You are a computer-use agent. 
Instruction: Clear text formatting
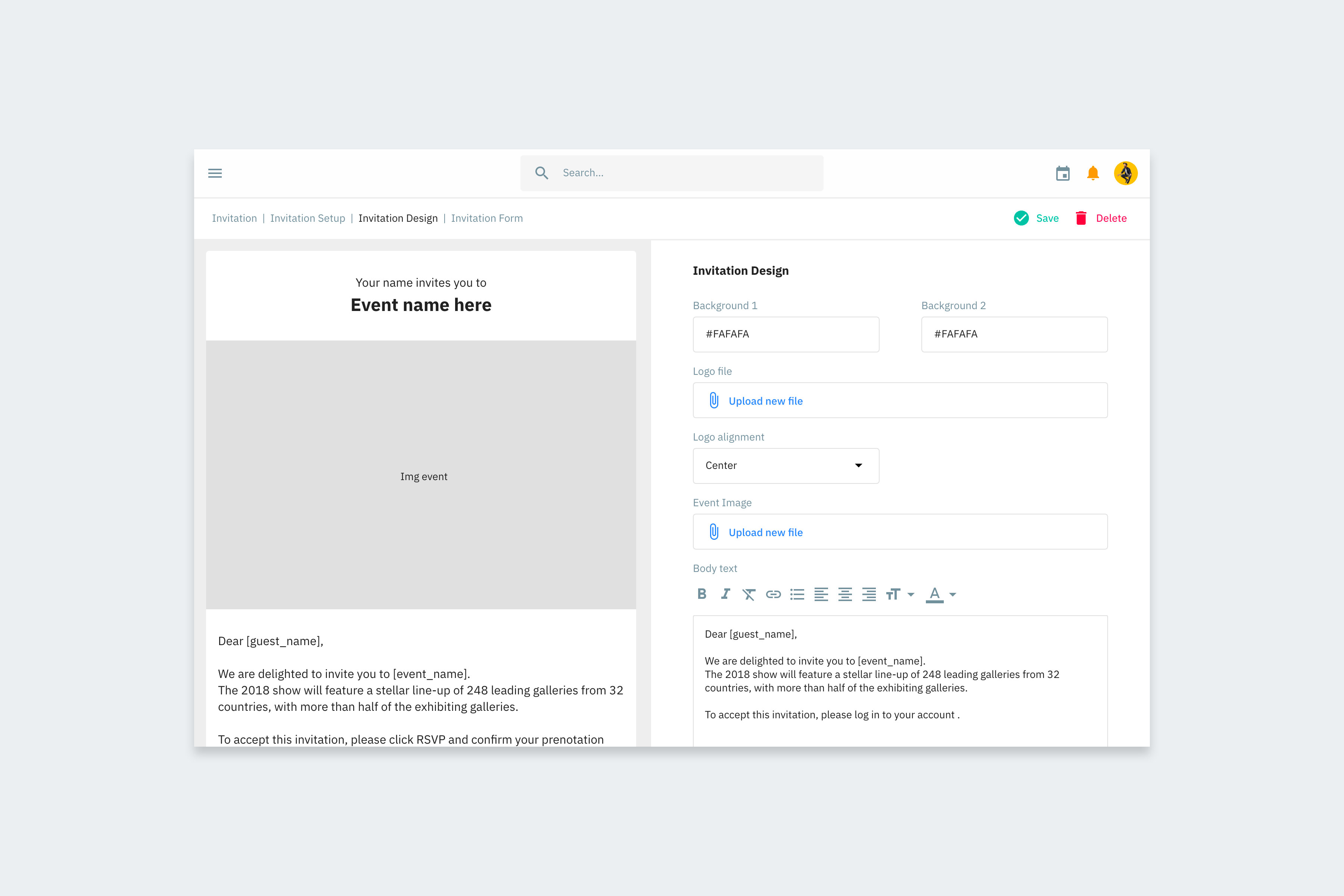pos(749,595)
